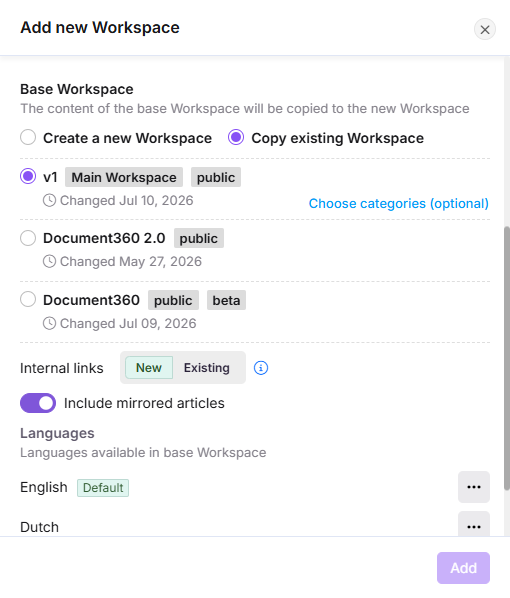Click clock icon beside Changed May 27, 2026
This screenshot has height=598, width=510.
click(x=49, y=262)
